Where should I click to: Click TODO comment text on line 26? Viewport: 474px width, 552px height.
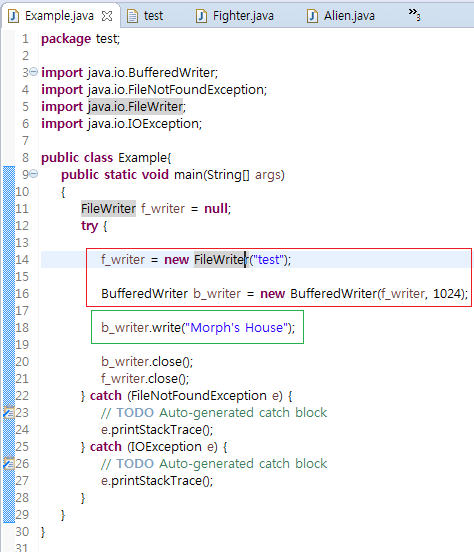point(214,464)
